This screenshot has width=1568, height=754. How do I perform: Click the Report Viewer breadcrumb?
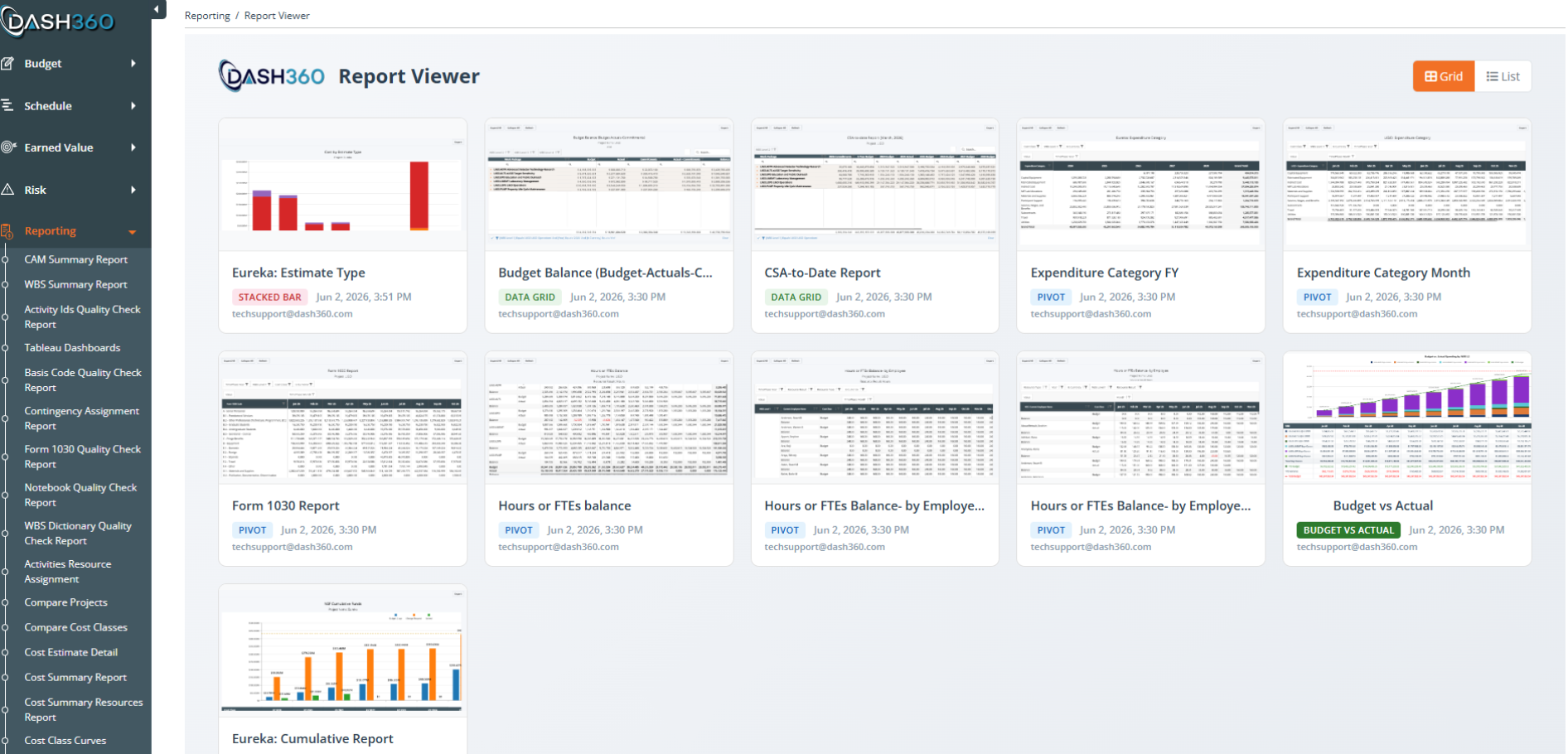coord(277,16)
